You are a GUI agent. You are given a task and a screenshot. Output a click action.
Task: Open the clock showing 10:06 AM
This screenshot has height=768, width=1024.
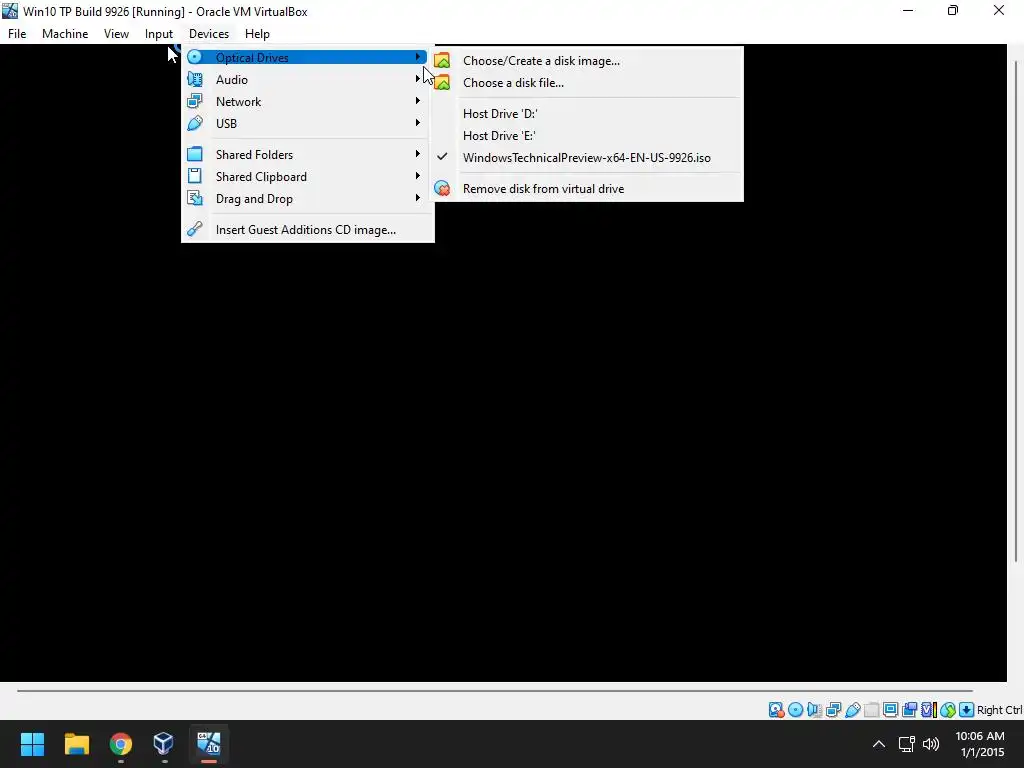pyautogui.click(x=980, y=744)
